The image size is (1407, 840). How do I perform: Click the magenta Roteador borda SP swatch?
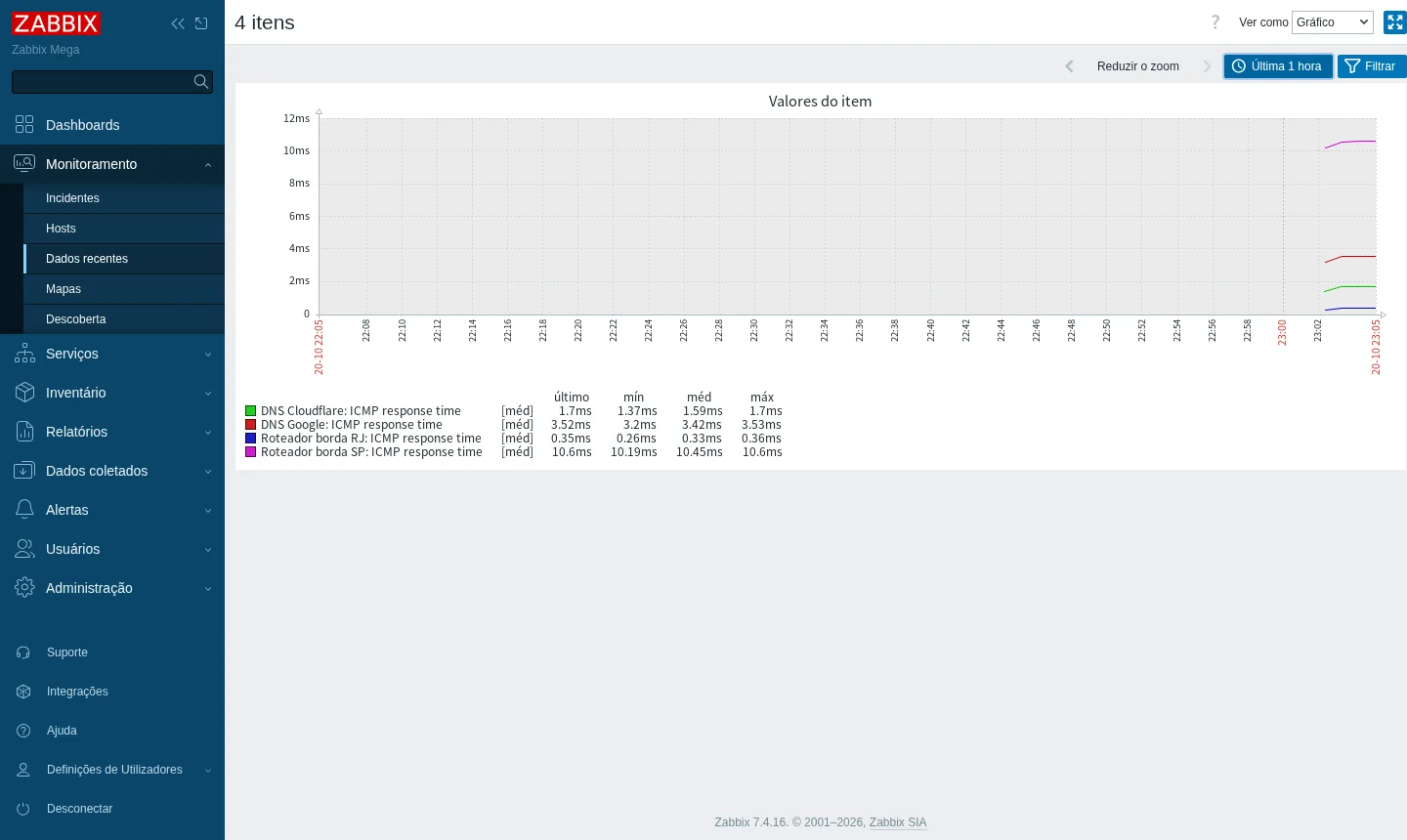[x=251, y=452]
